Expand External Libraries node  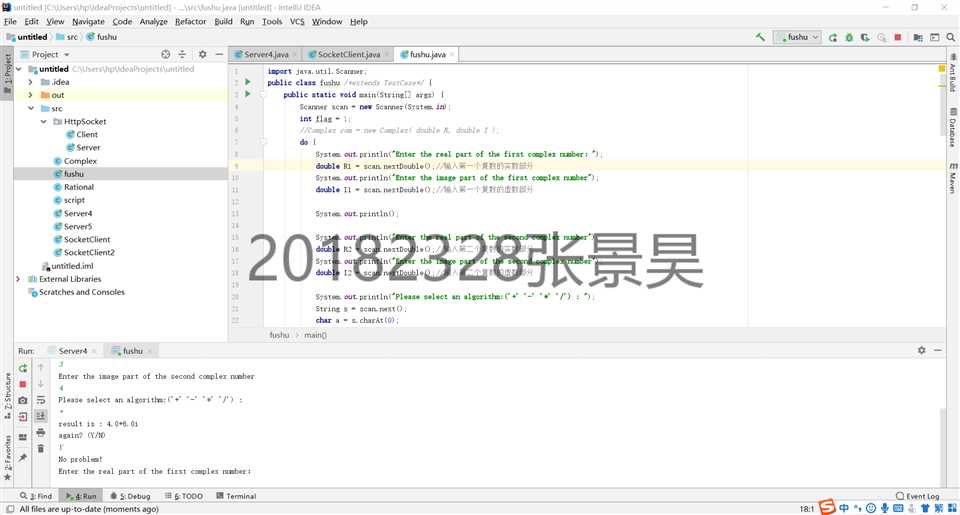(18, 279)
